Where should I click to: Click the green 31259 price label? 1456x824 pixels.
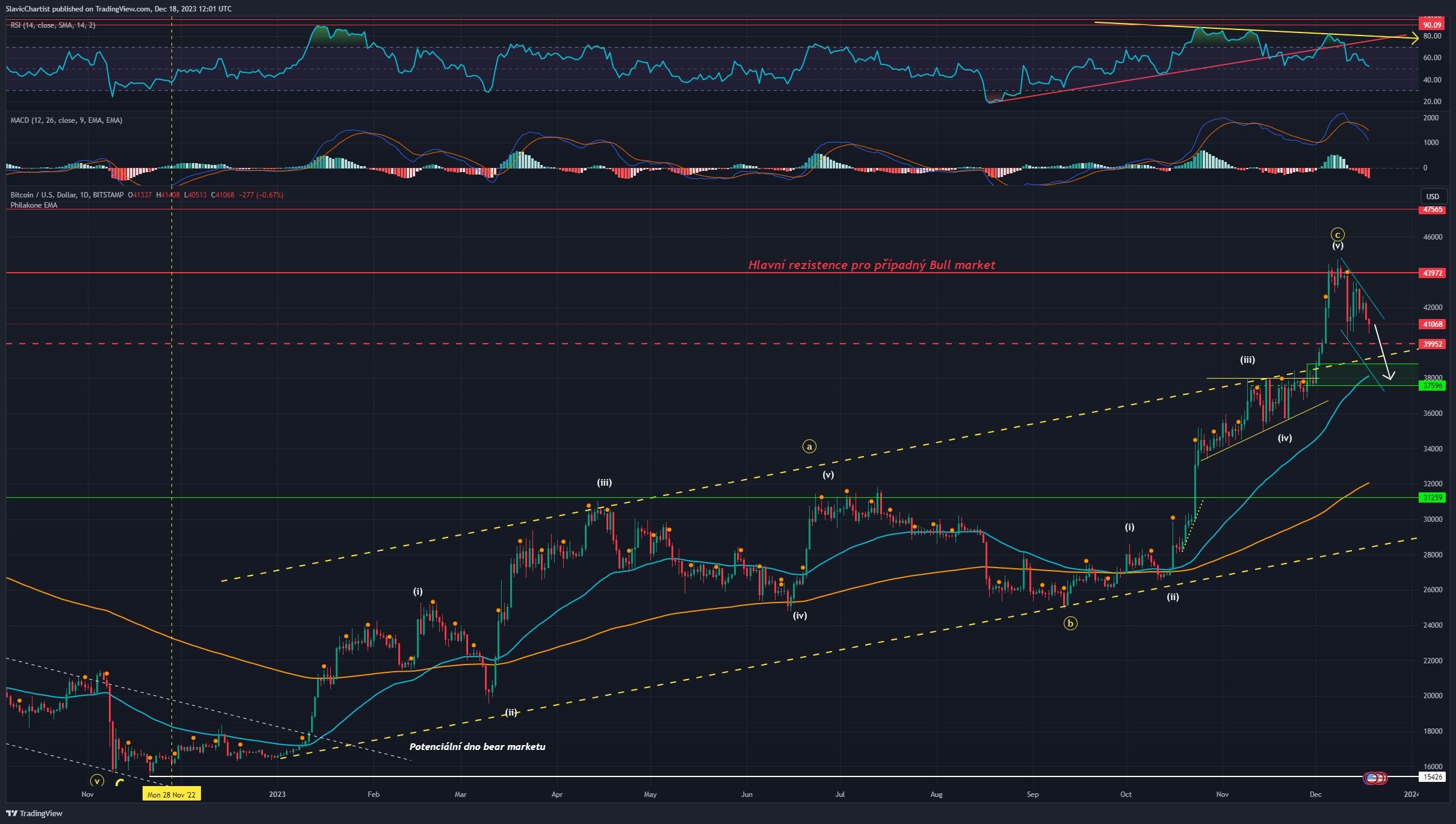1432,497
